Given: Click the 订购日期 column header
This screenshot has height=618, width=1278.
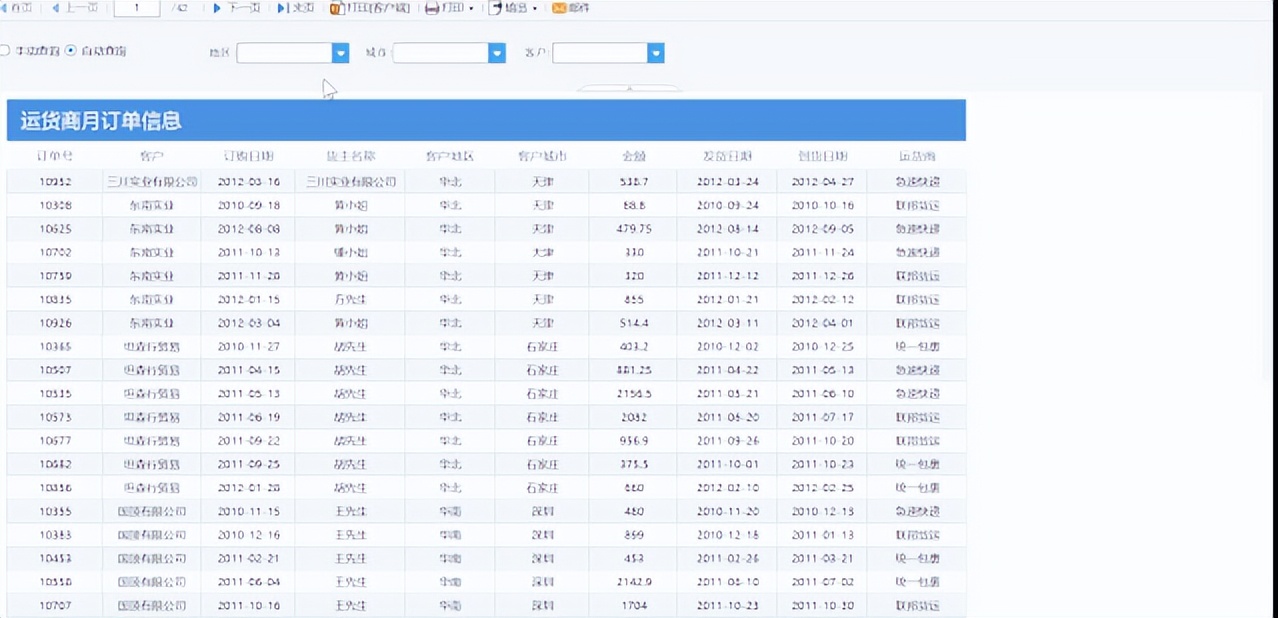Looking at the screenshot, I should click(x=250, y=157).
